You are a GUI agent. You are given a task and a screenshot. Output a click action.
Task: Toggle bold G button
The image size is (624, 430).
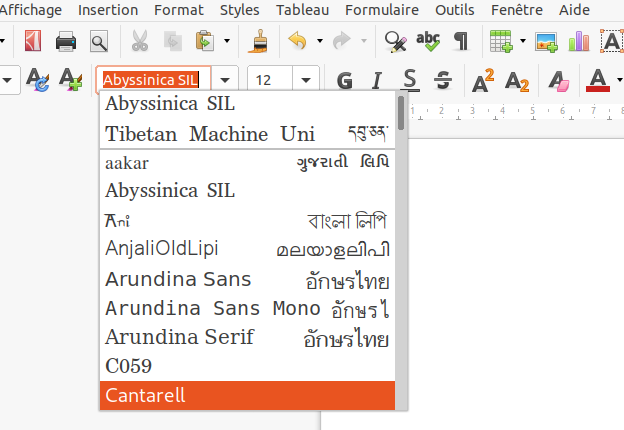click(x=344, y=80)
